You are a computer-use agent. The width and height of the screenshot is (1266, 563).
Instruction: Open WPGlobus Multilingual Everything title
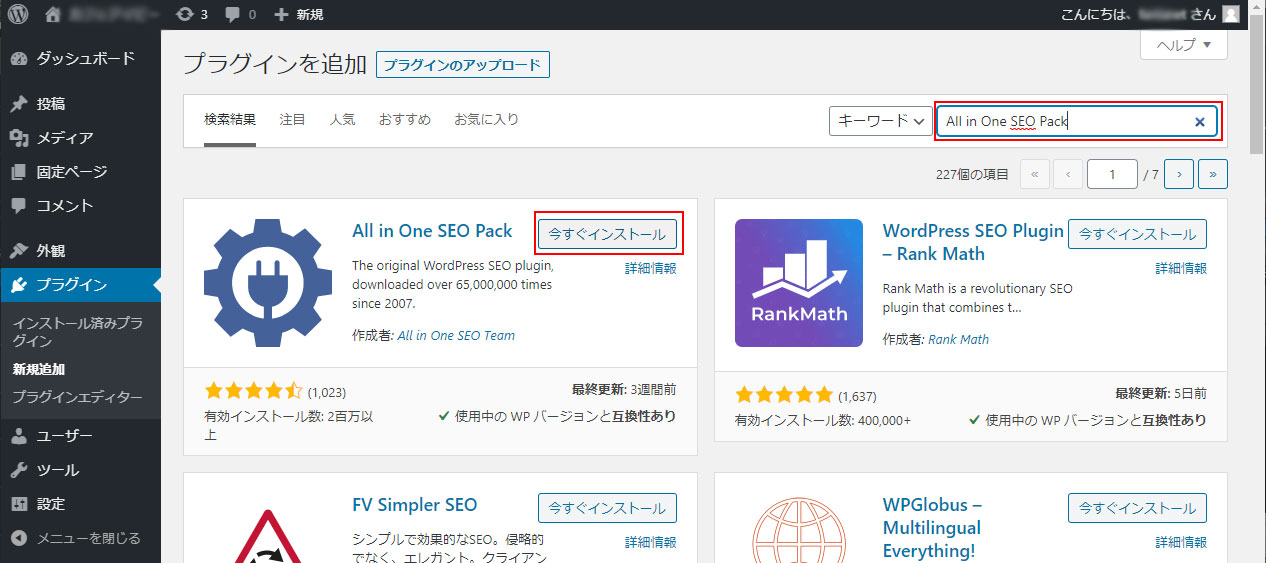[x=932, y=527]
